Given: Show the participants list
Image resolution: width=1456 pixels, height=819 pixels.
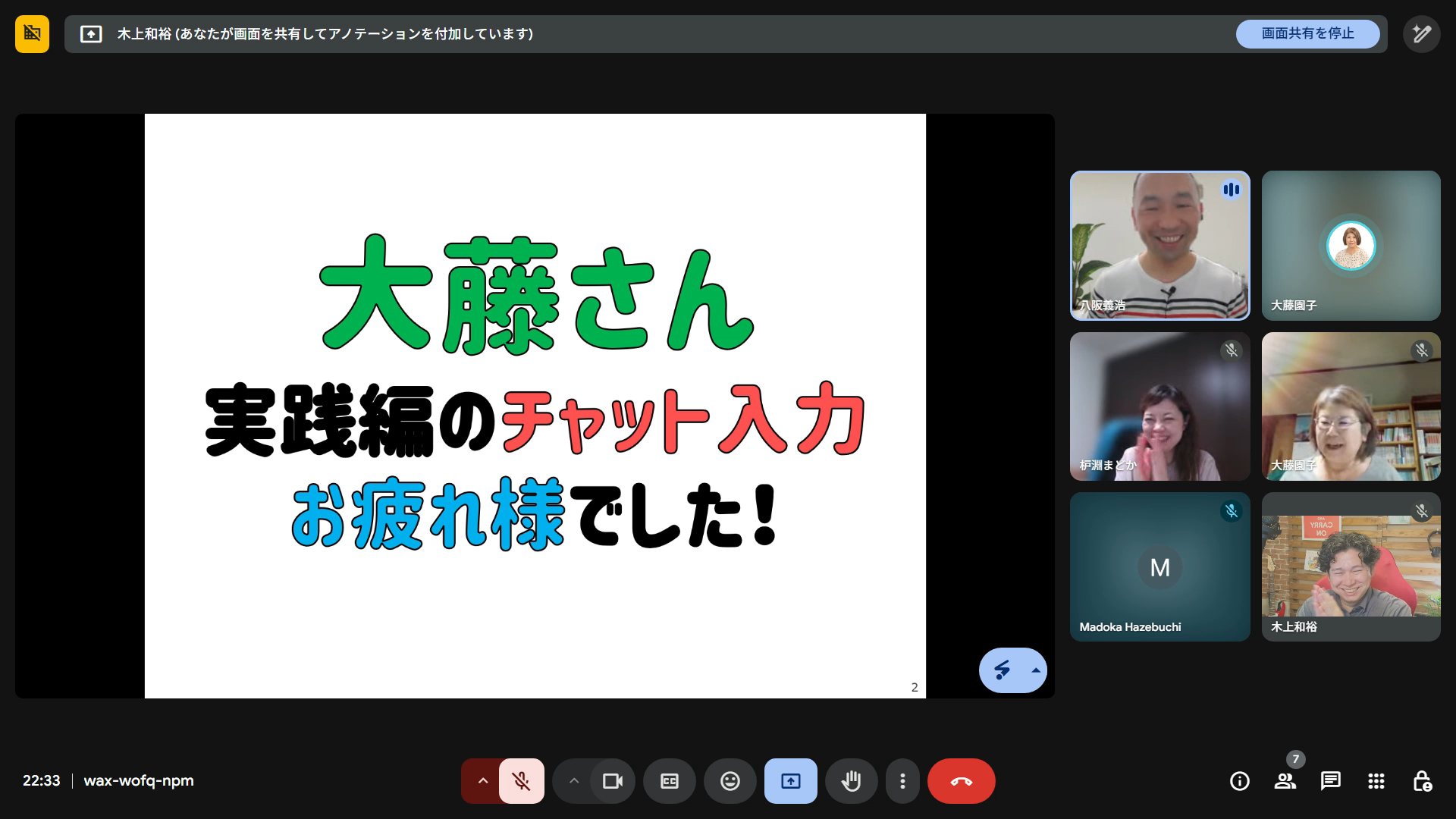Looking at the screenshot, I should coord(1285,781).
